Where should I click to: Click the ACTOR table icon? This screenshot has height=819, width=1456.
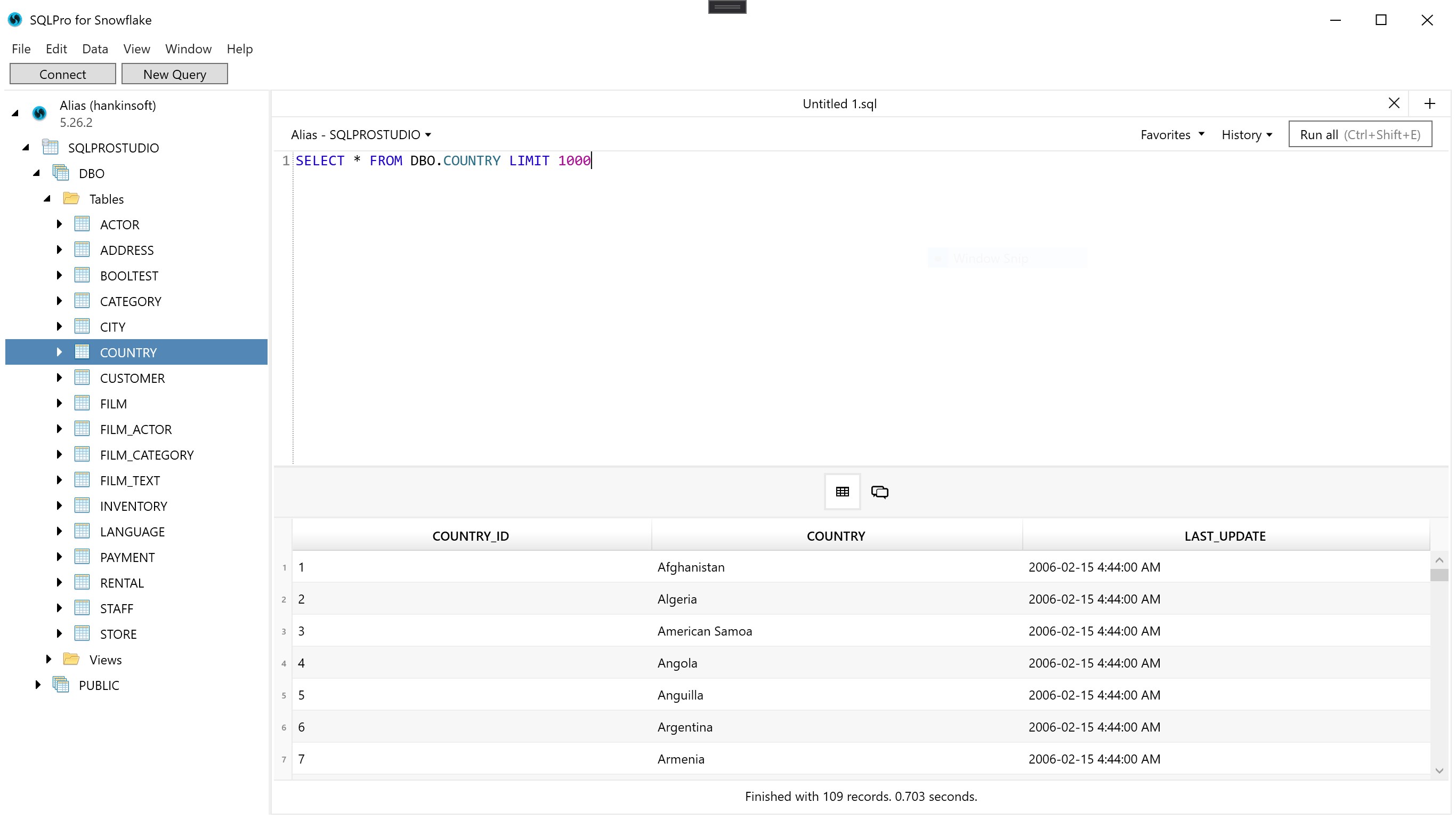click(x=82, y=224)
